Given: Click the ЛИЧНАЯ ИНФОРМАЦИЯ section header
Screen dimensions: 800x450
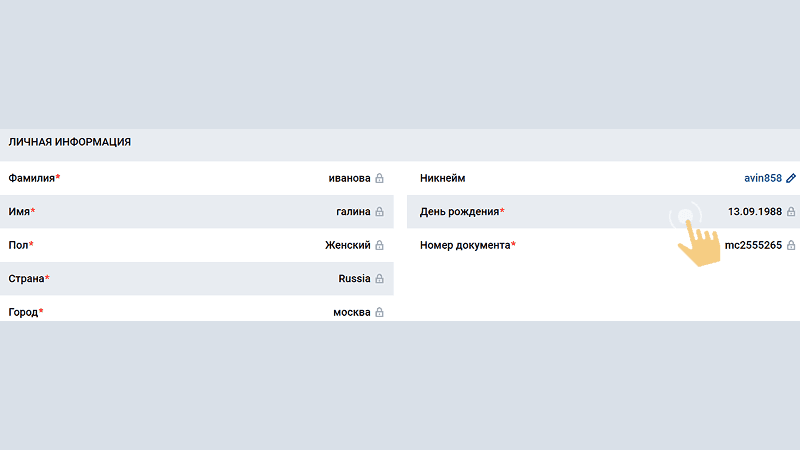Looking at the screenshot, I should click(69, 142).
